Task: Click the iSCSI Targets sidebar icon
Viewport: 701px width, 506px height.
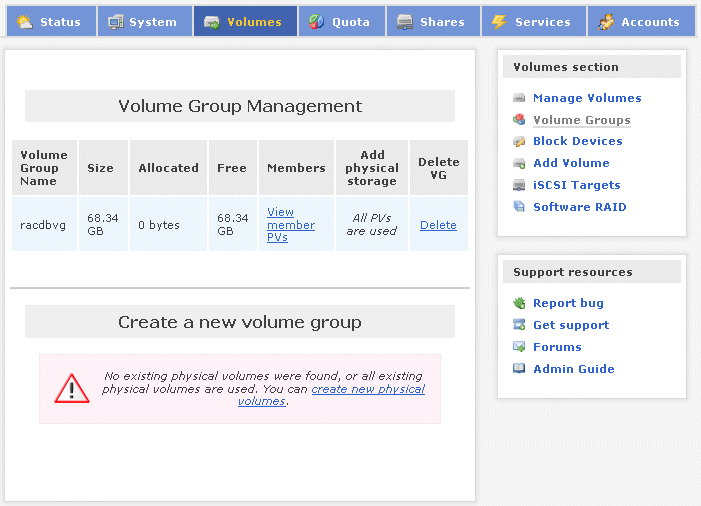Action: [519, 185]
